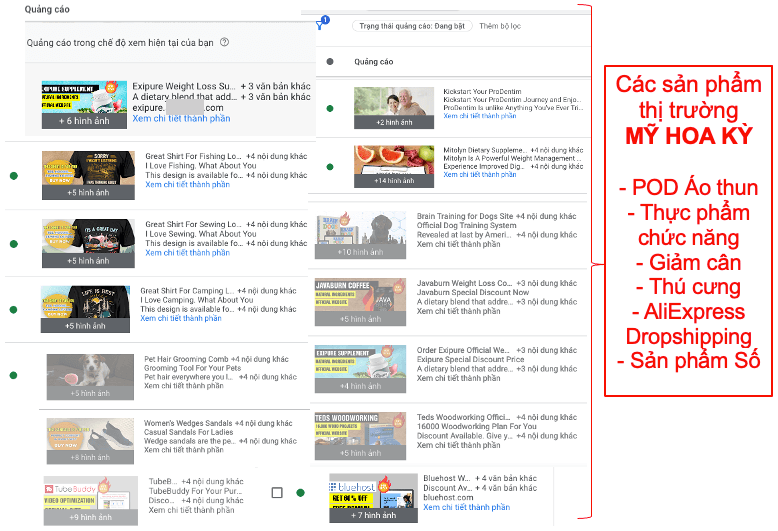This screenshot has height=531, width=778.
Task: Click headline 'Javaburn Weight Loss Co...'
Action: pos(464,283)
